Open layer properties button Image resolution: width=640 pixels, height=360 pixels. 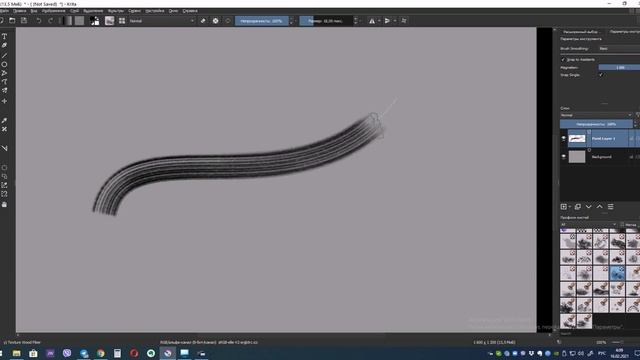[x=611, y=207]
